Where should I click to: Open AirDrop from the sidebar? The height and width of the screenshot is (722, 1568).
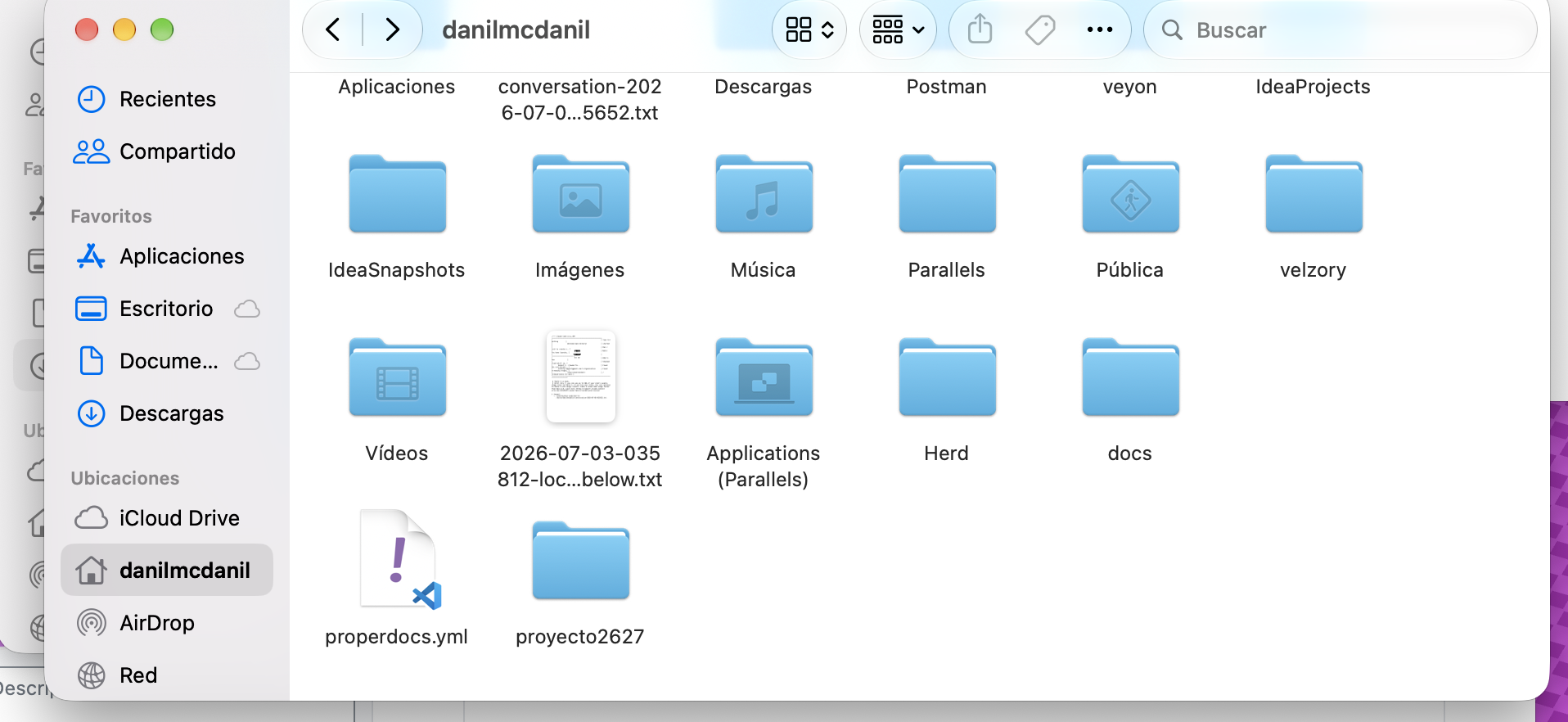click(x=167, y=623)
